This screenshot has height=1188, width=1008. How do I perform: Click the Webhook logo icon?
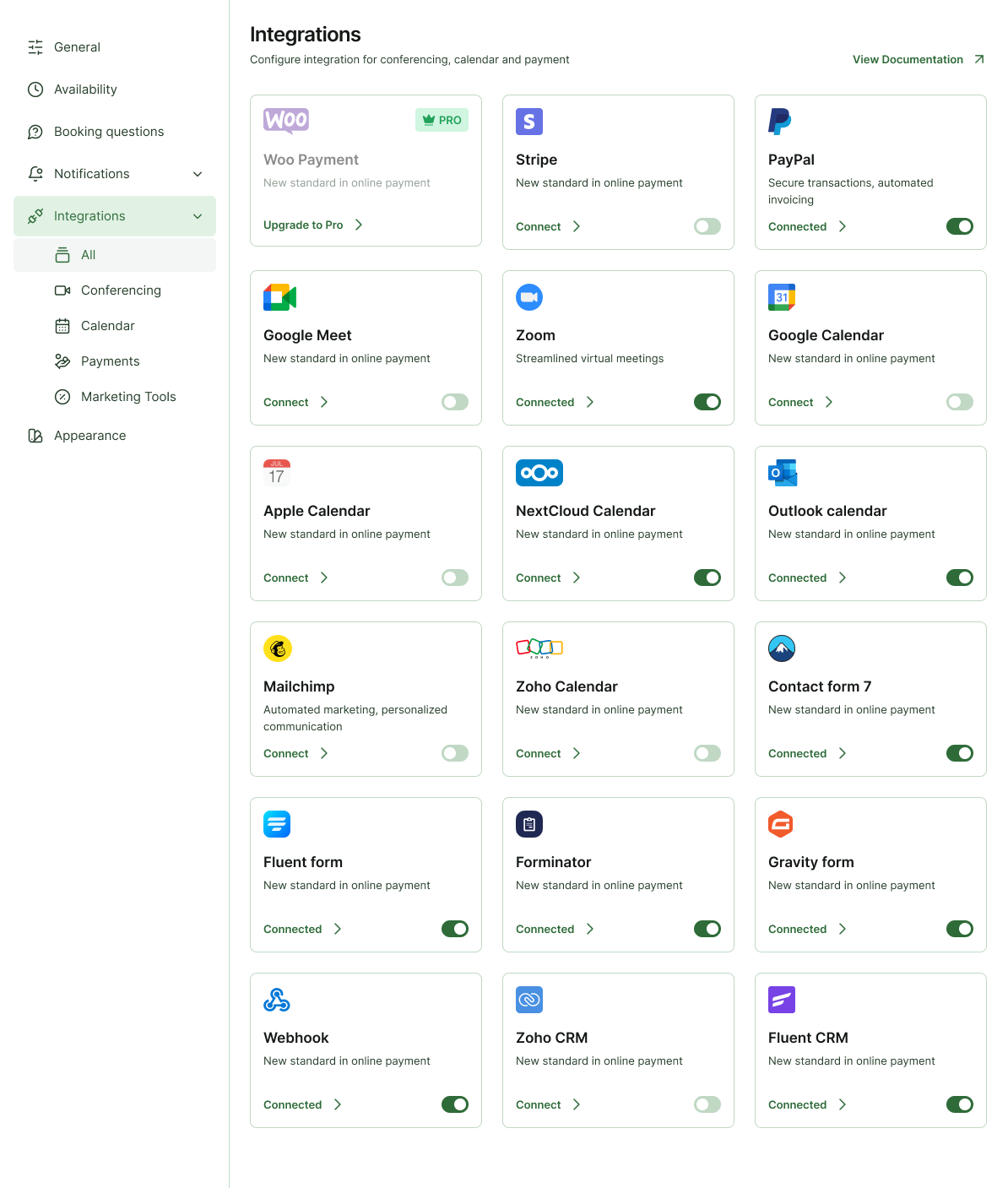point(277,1000)
